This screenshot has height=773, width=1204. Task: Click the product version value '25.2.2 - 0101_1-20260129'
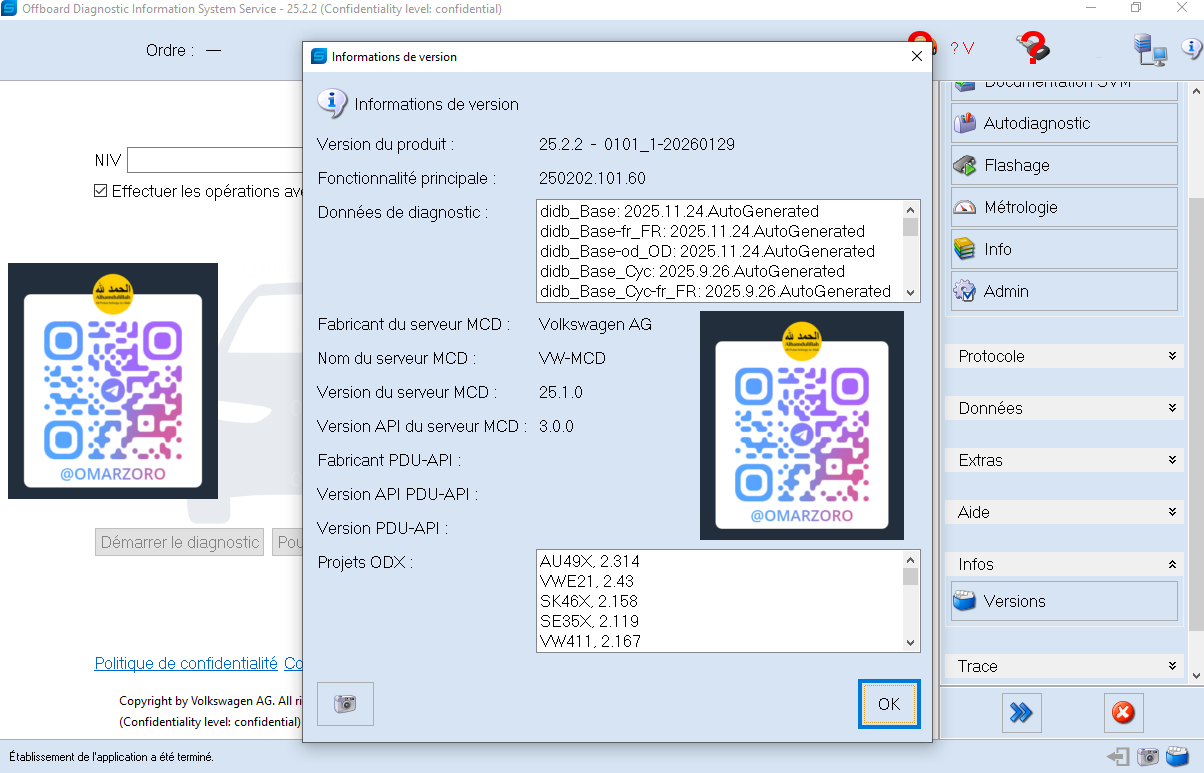(637, 144)
